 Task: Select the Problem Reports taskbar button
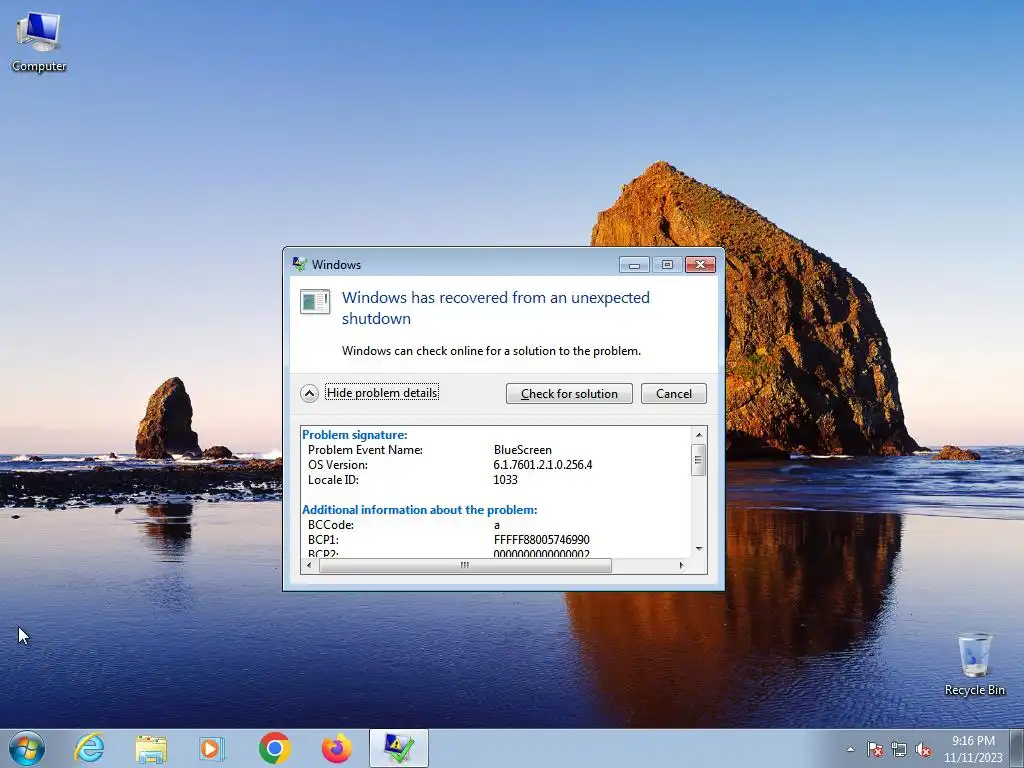tap(399, 748)
